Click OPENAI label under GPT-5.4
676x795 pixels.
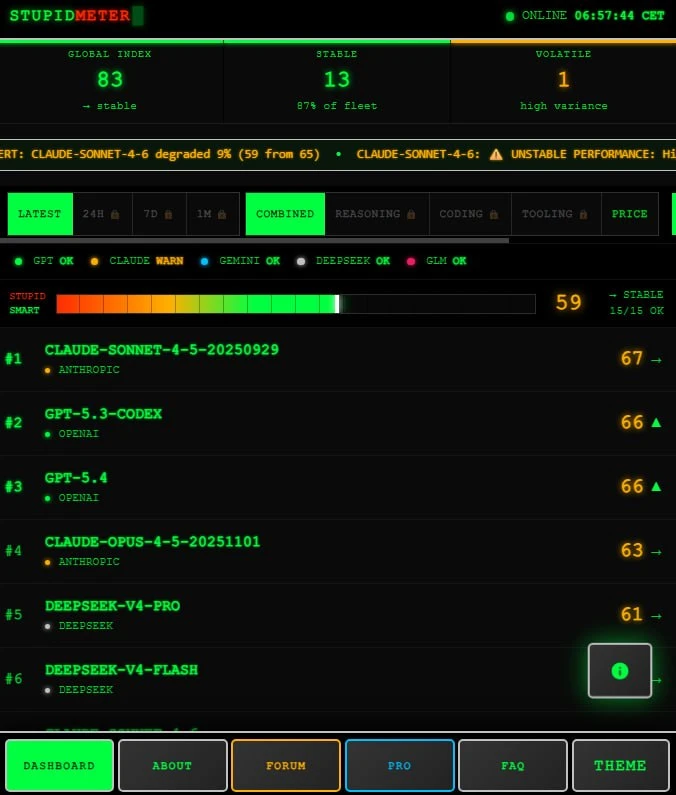79,498
